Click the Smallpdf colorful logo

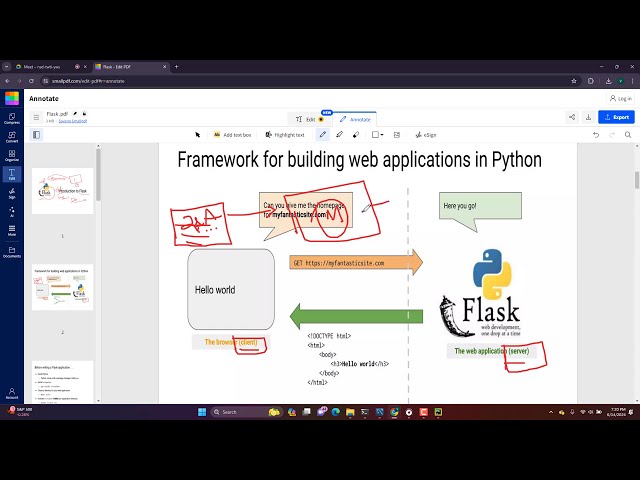(12, 98)
